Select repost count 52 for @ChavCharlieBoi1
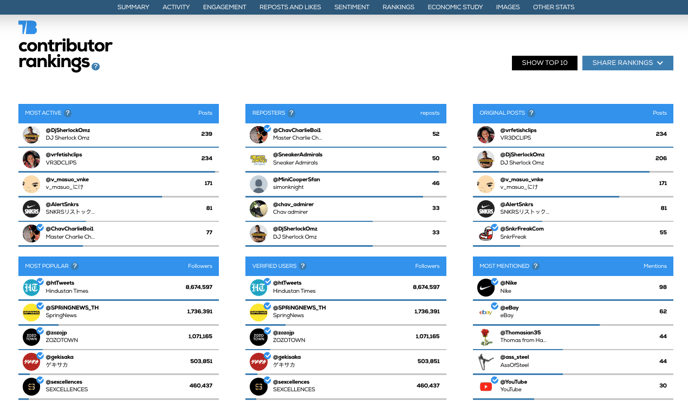 436,134
